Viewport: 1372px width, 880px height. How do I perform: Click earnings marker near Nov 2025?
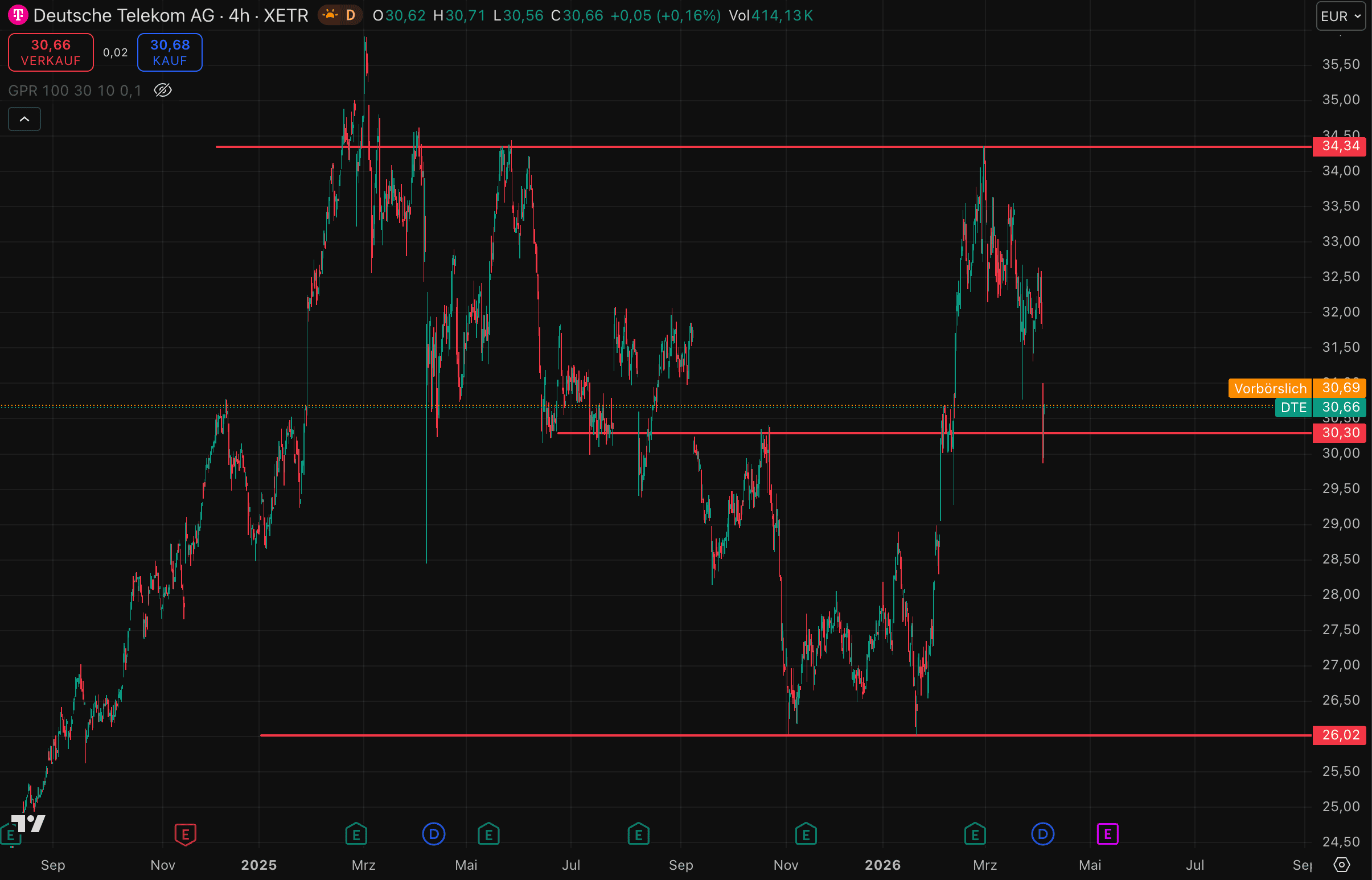[806, 834]
